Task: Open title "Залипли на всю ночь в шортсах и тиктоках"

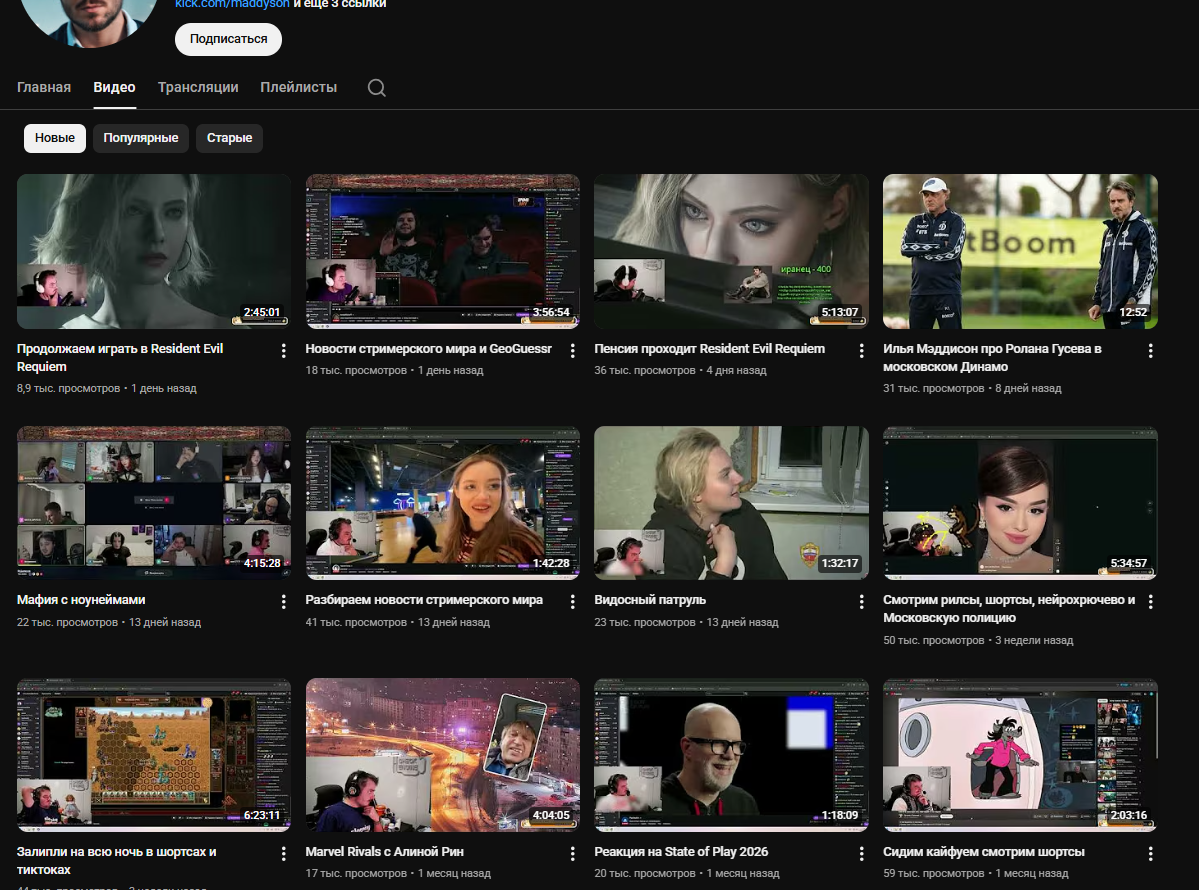Action: (116, 860)
